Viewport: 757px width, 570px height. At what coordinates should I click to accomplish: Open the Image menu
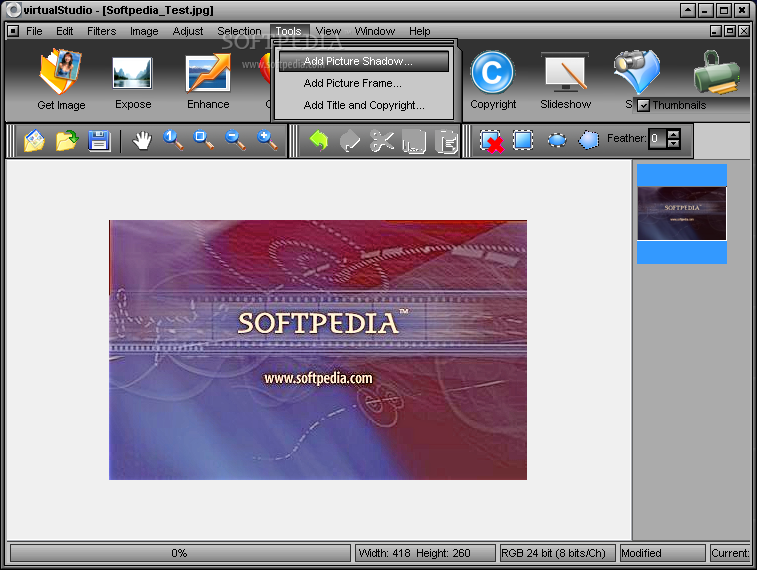[x=144, y=31]
